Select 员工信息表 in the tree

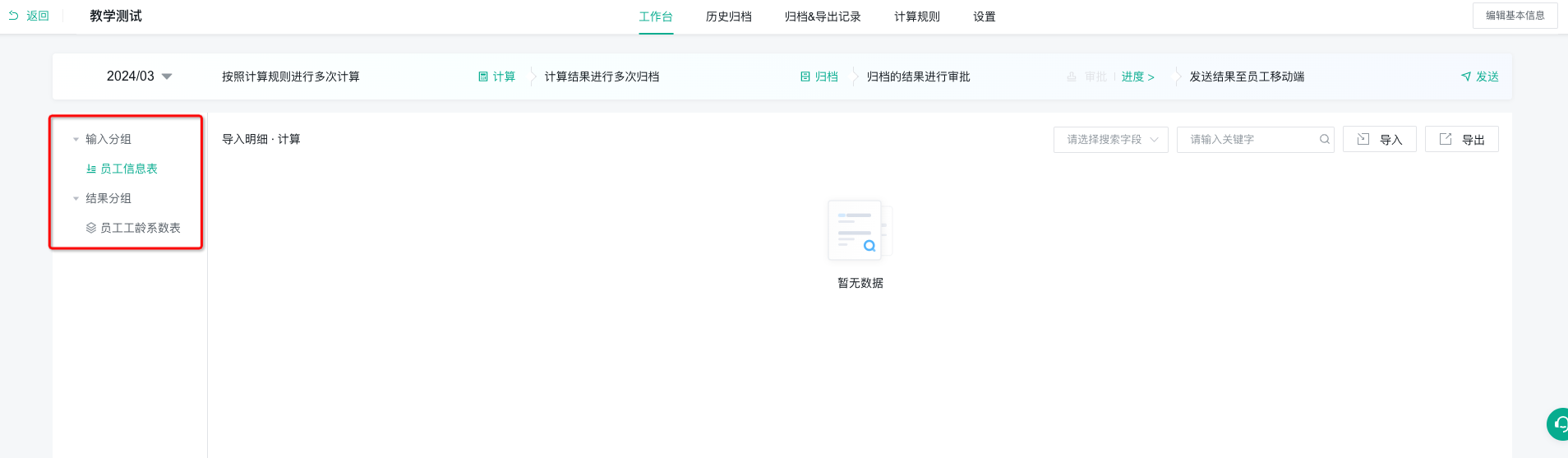129,169
